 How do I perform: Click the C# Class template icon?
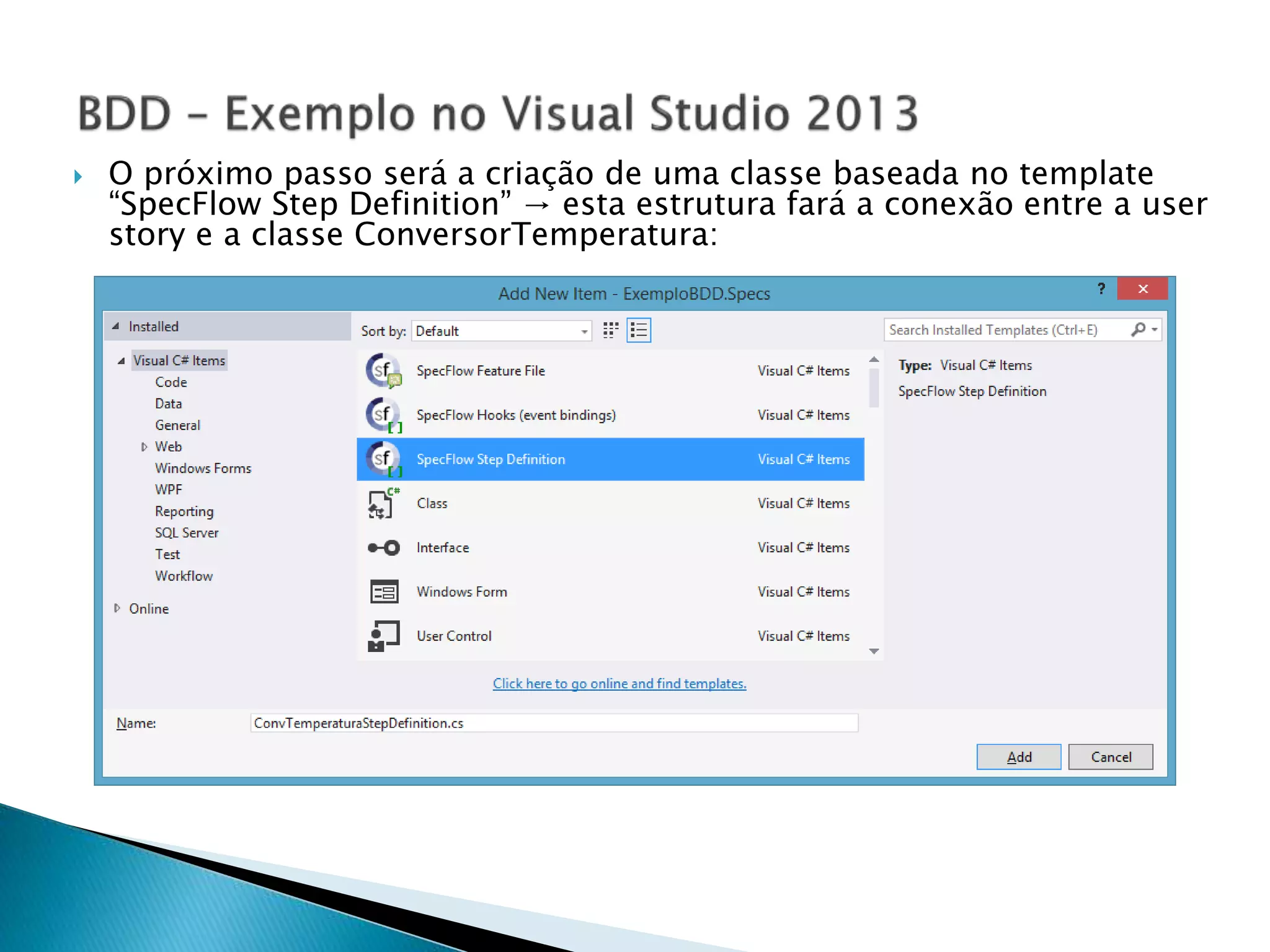point(384,503)
